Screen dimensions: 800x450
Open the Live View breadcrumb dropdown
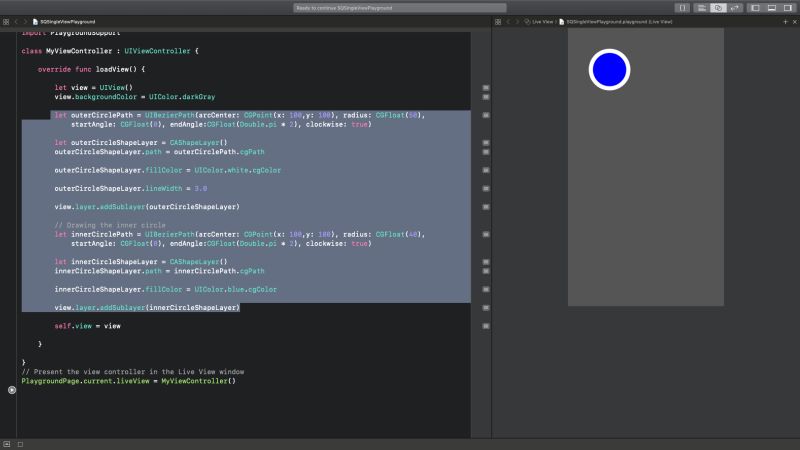tap(539, 22)
